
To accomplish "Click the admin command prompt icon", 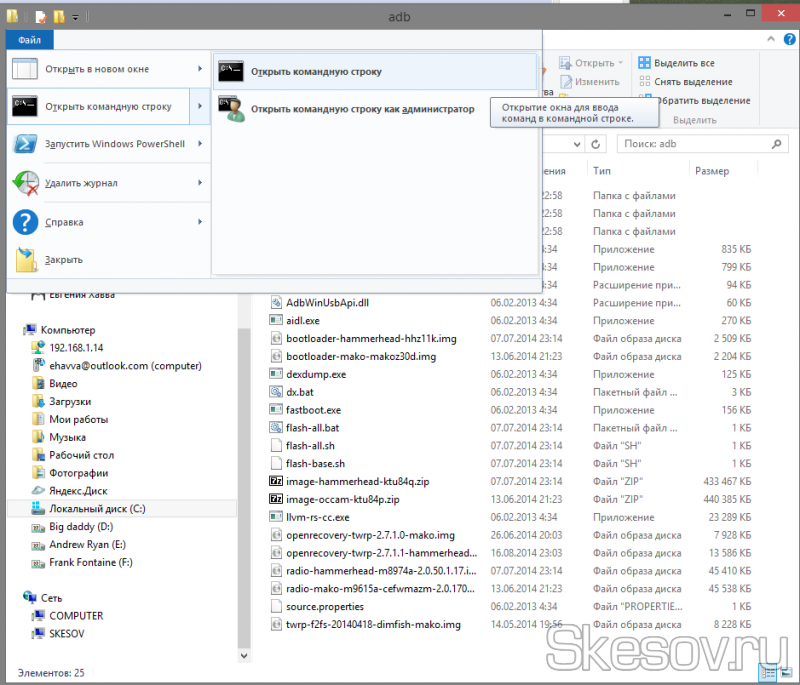I will (x=231, y=109).
